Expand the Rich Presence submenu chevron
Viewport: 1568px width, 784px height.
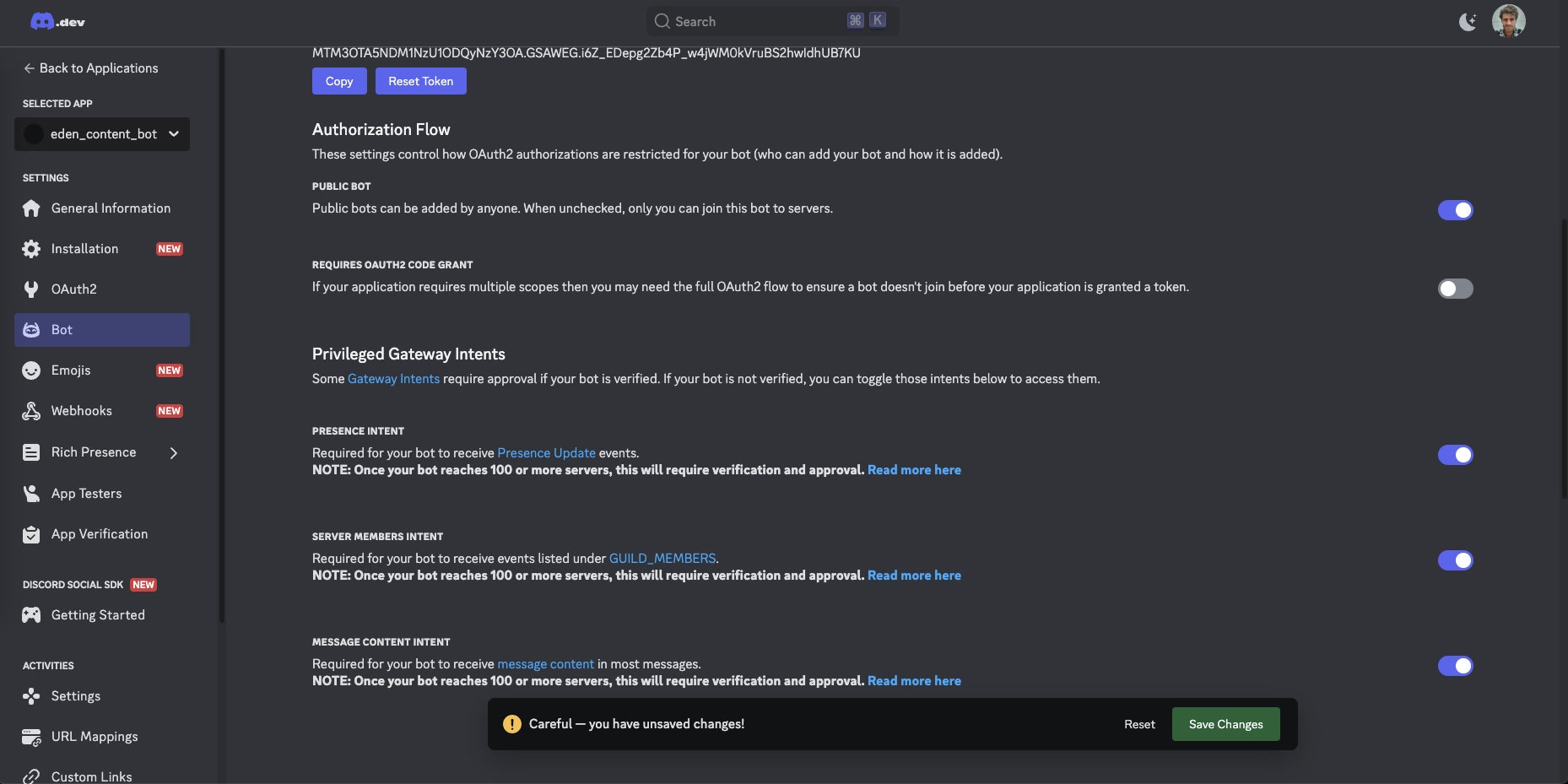[174, 453]
